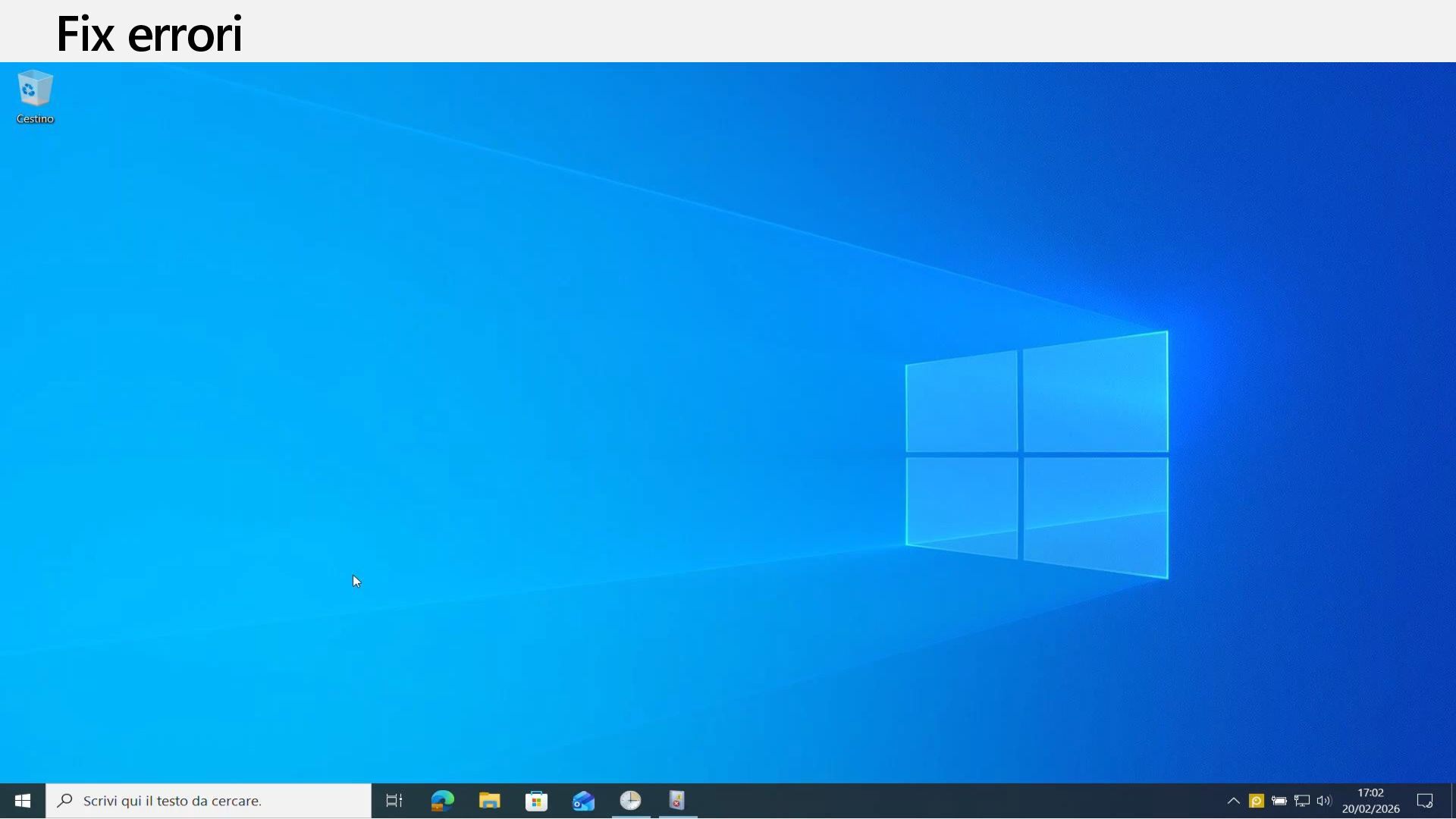
Task: Click Show Desktop strip at taskbar edge
Action: pyautogui.click(x=1453, y=801)
